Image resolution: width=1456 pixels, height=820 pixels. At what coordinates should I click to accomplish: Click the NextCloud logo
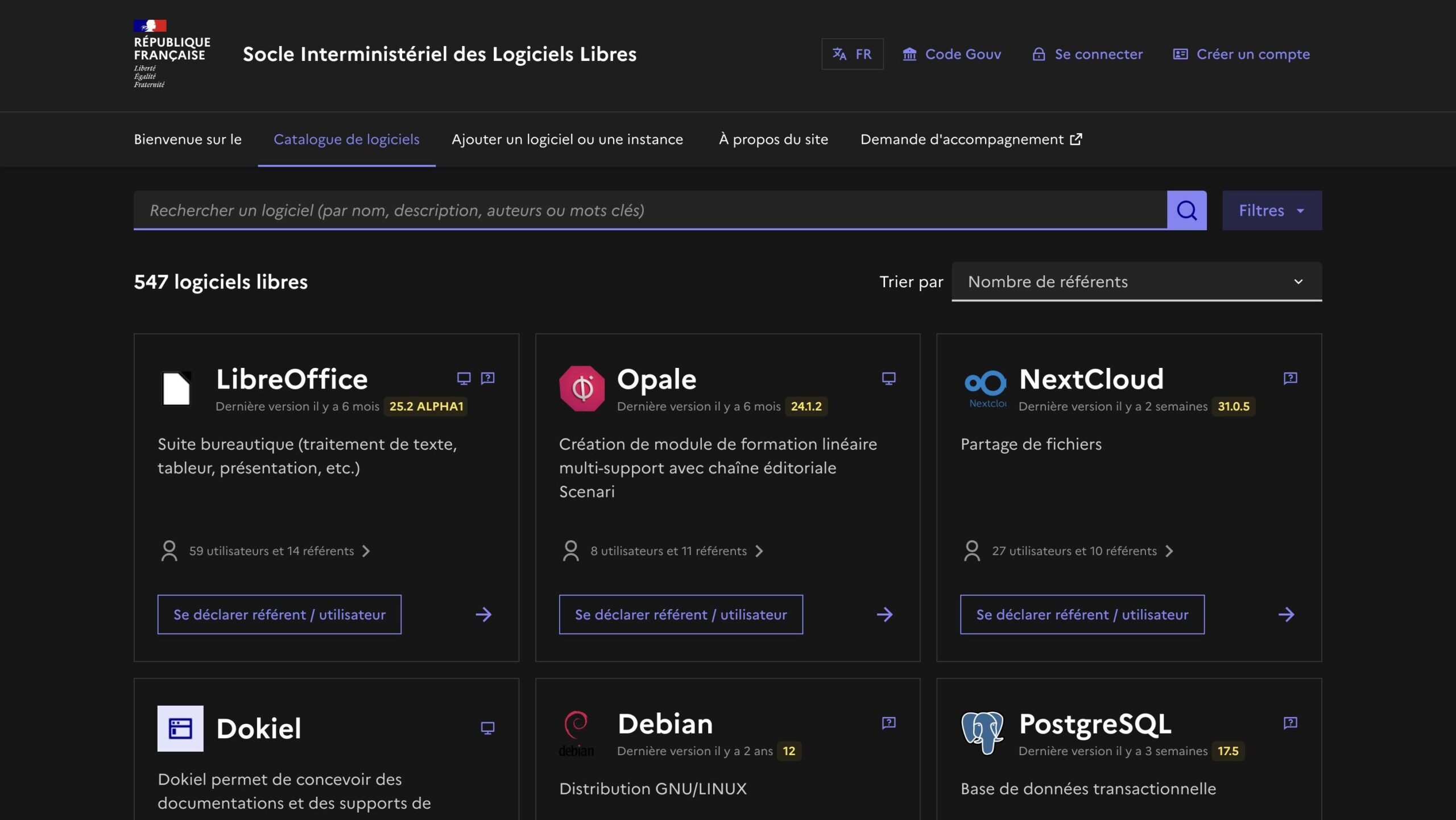click(985, 388)
